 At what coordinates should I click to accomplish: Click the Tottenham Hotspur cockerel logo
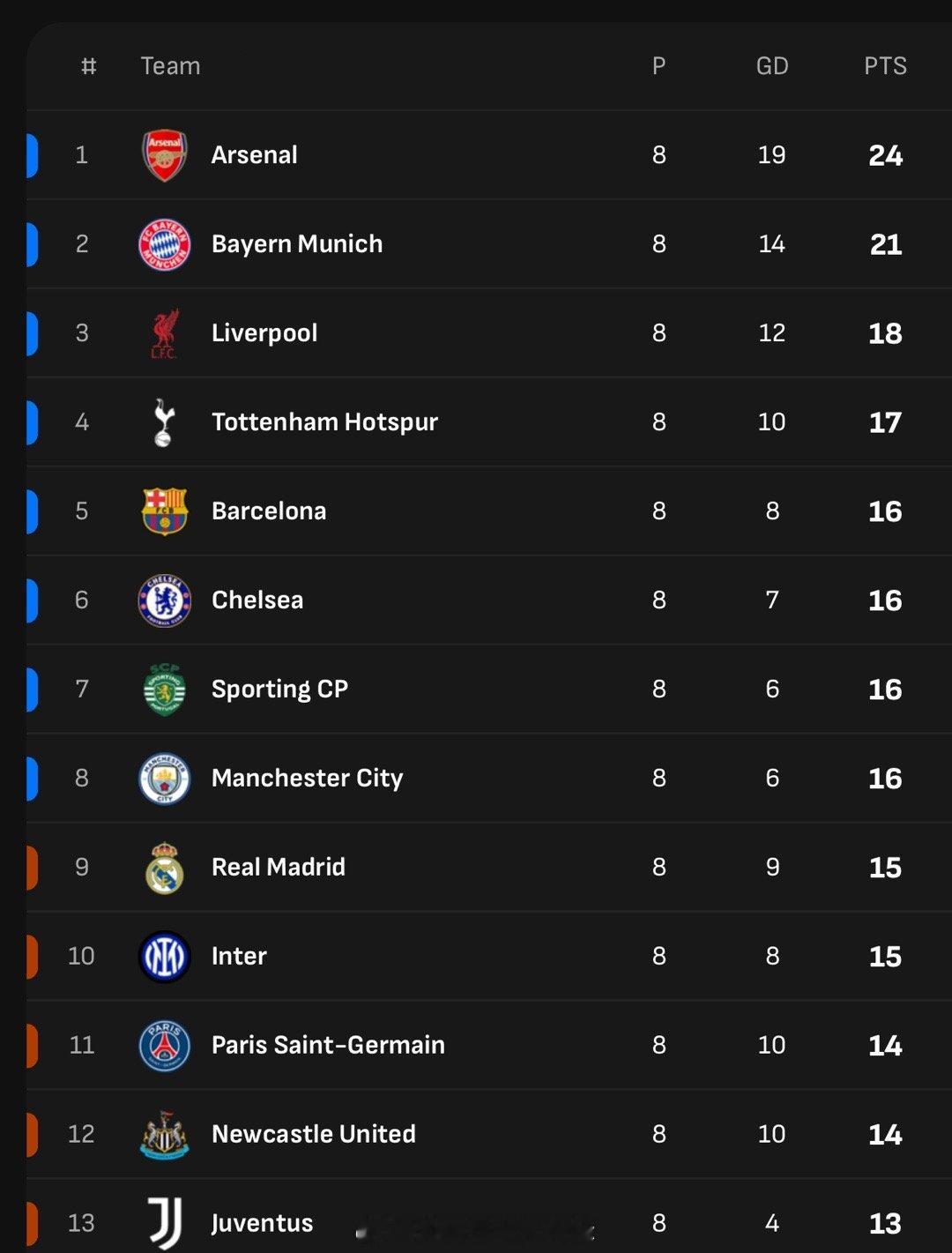point(165,422)
